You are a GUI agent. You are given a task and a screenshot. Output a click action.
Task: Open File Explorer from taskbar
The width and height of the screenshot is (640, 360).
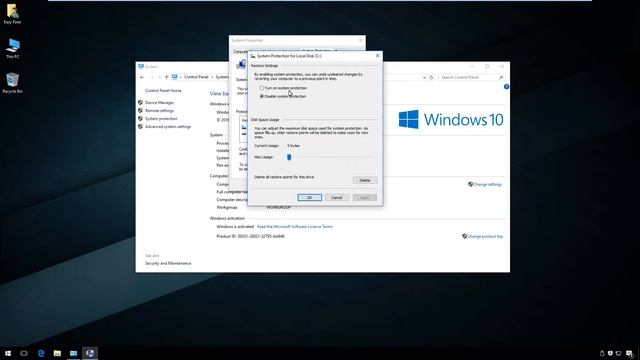tap(57, 353)
